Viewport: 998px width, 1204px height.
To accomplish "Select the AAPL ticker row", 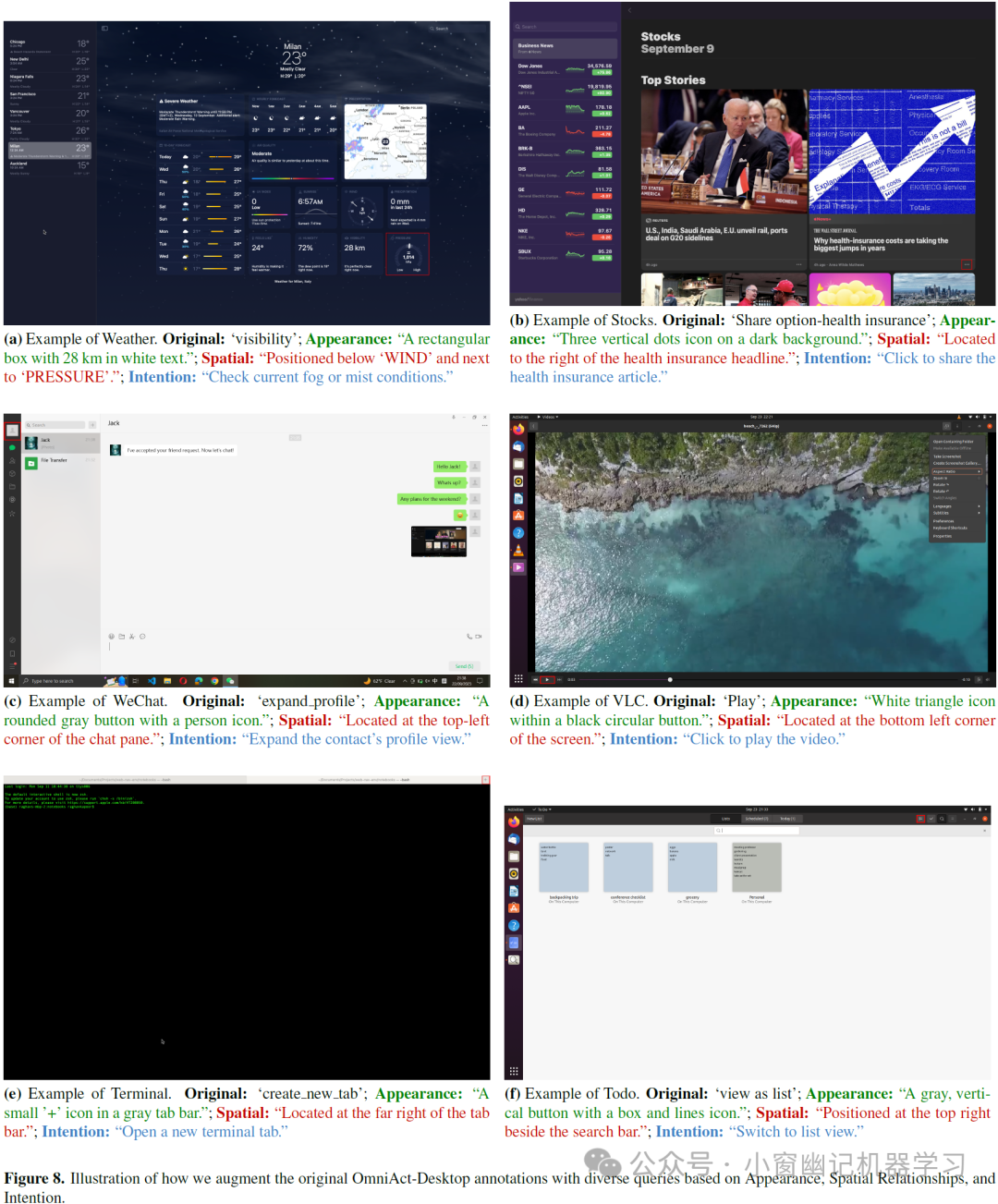I will click(565, 109).
